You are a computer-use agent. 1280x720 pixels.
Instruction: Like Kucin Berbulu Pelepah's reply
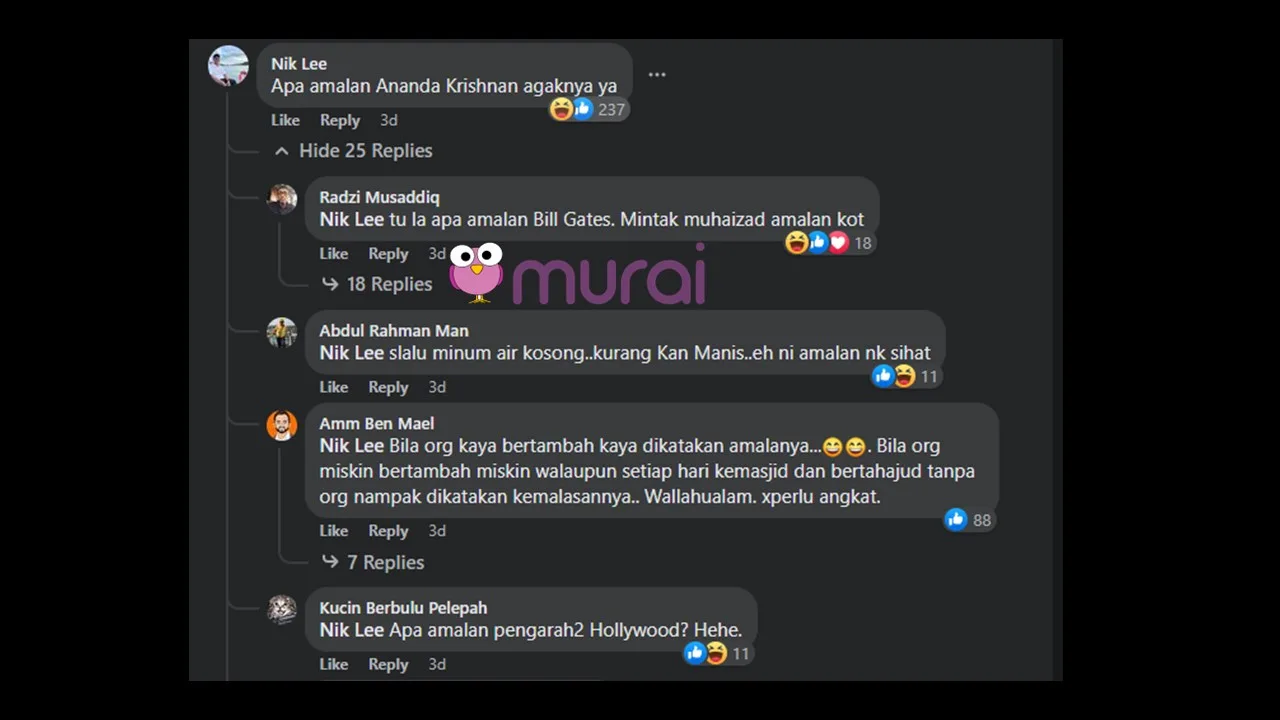click(x=333, y=664)
